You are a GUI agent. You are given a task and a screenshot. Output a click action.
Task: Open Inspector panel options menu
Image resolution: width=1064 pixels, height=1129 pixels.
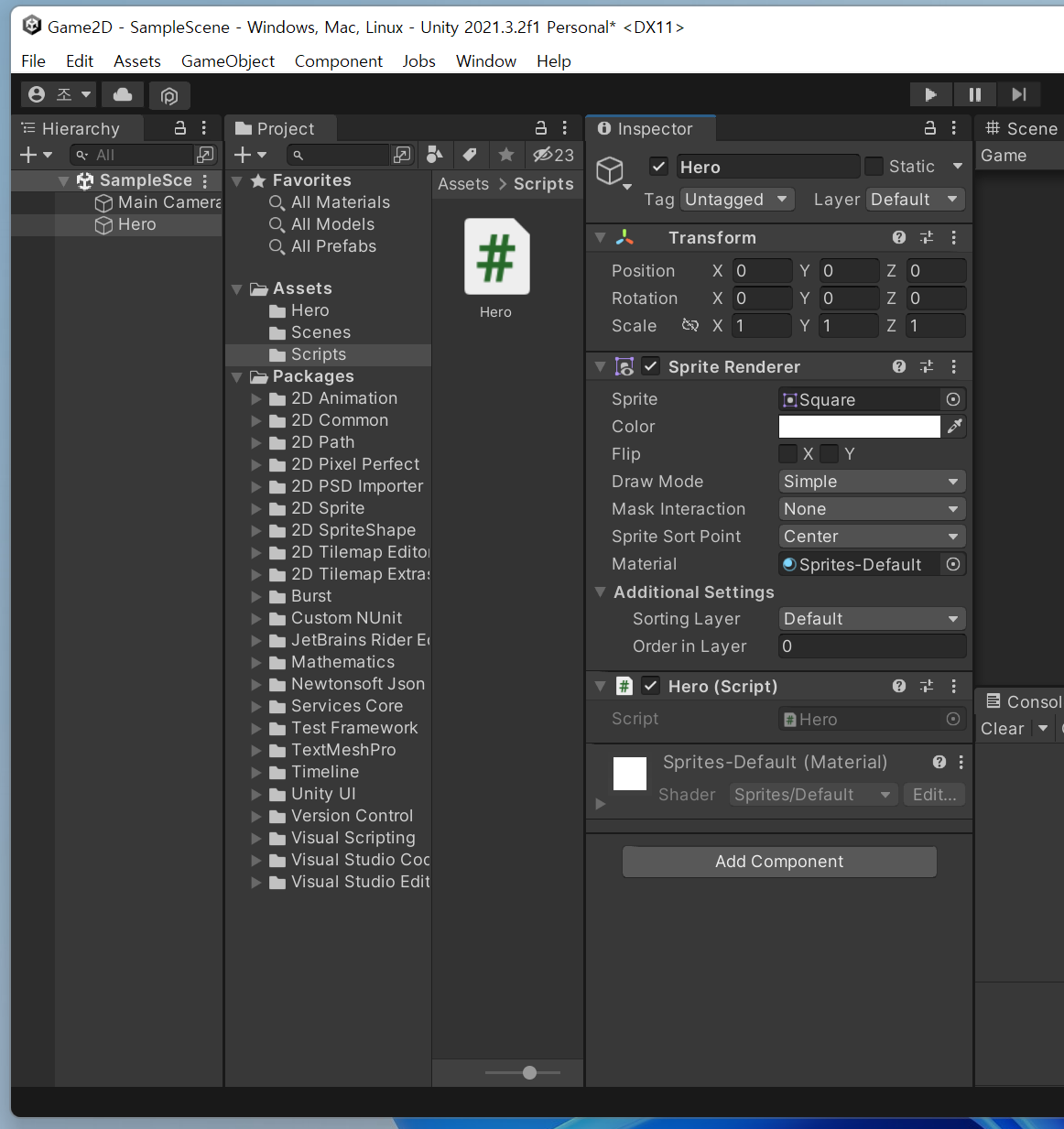click(x=954, y=128)
